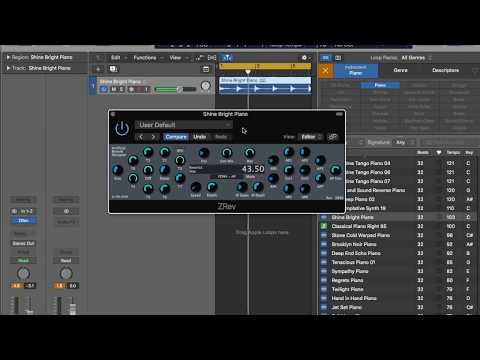Open the Editor view dropdown in plugin
The image size is (480, 360).
coord(311,137)
